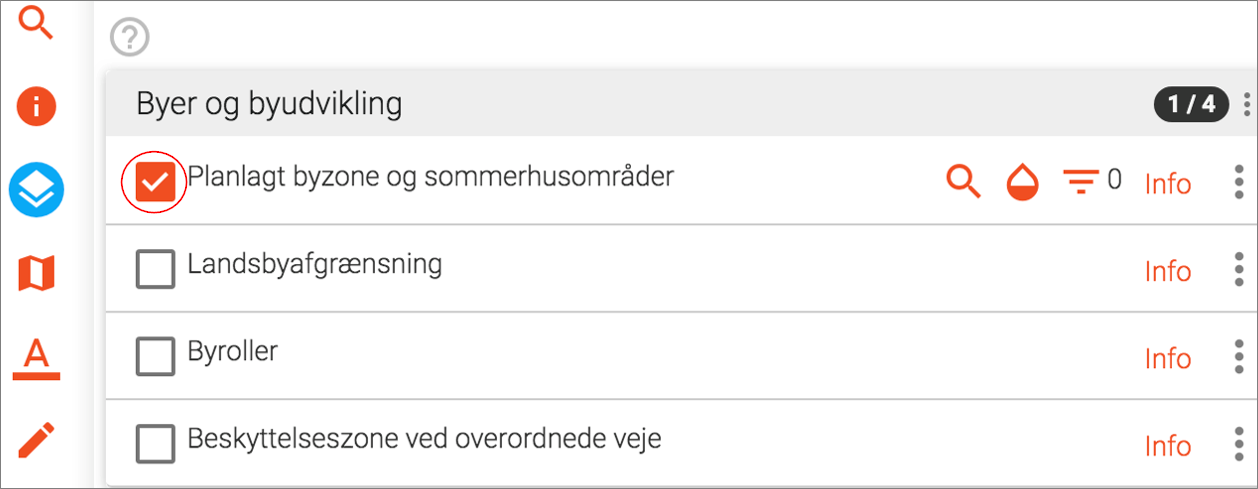Open filter for Planlagt byzone layer

coord(1079,183)
